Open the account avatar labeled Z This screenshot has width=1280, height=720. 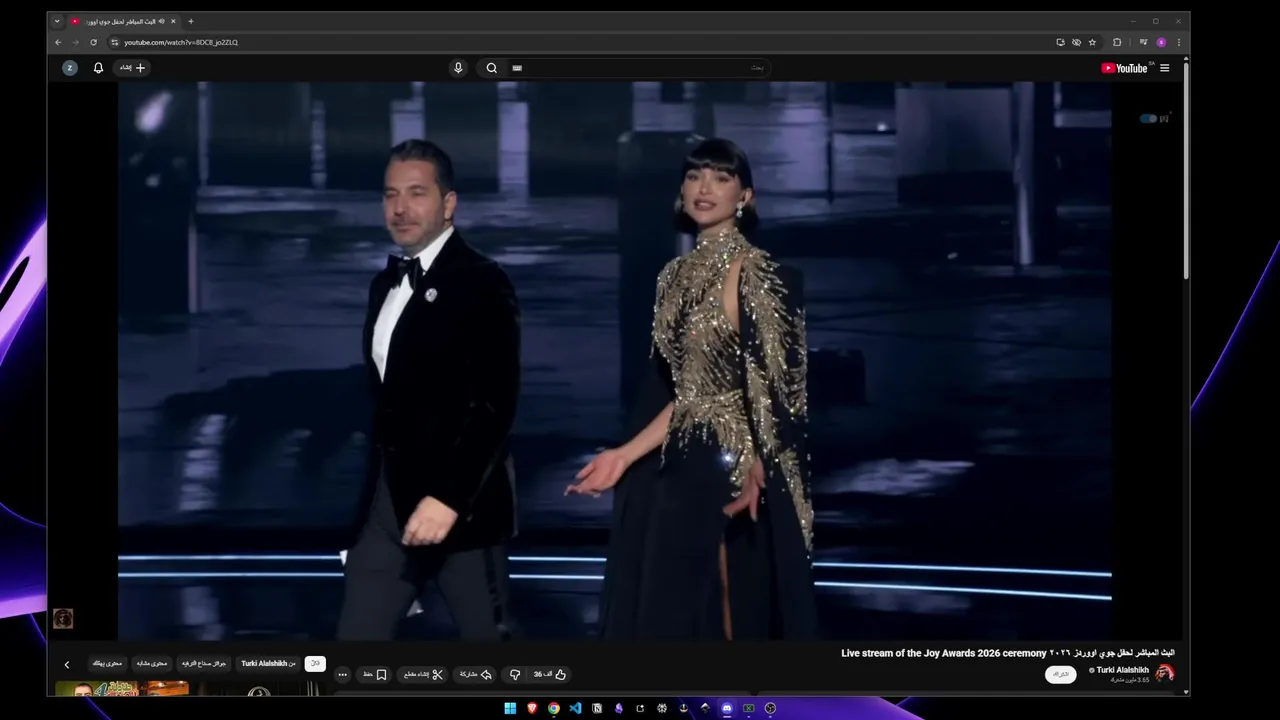tap(69, 68)
